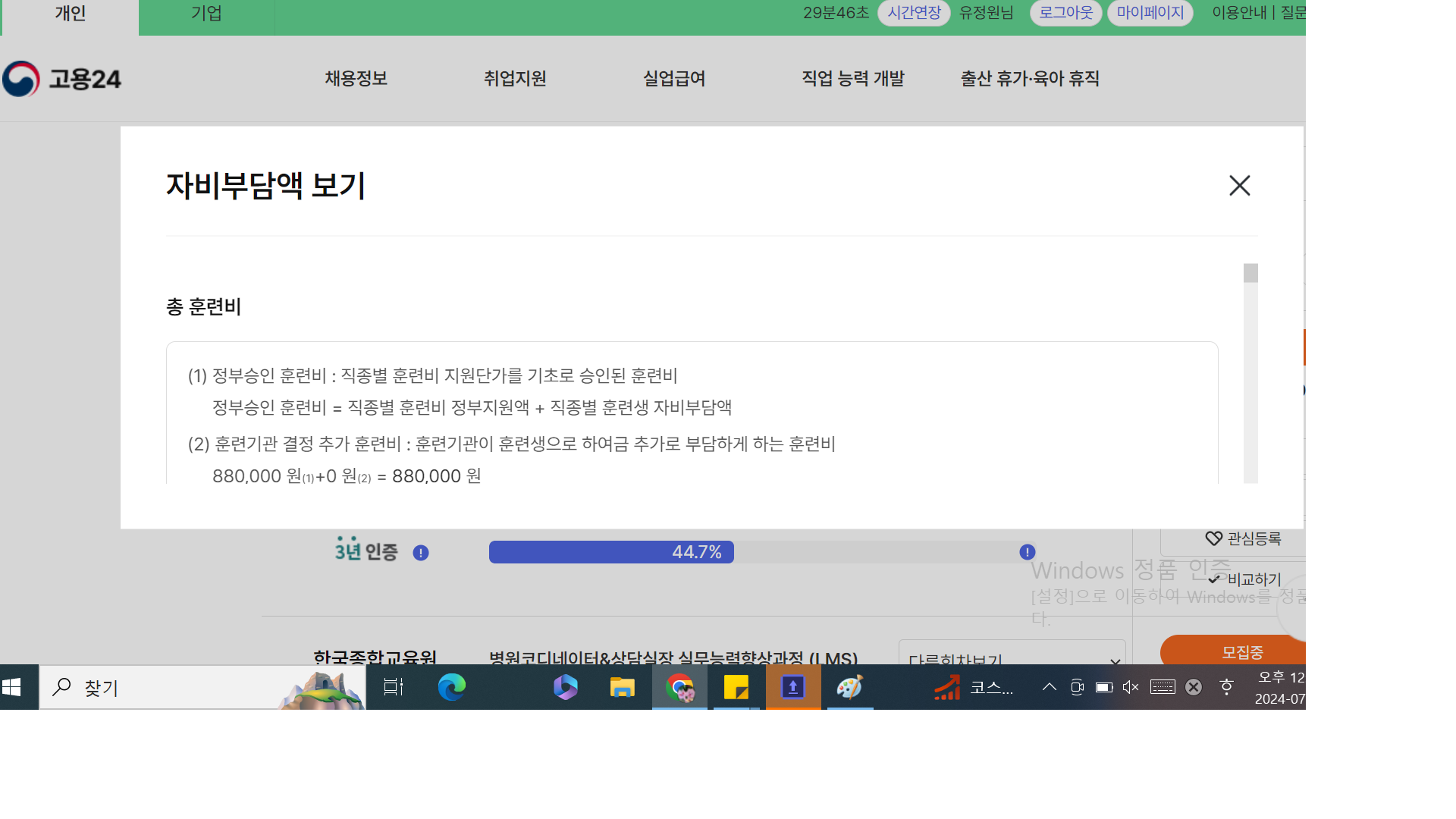The width and height of the screenshot is (1456, 819).
Task: Click the 관심등록 heart icon
Action: click(x=1213, y=538)
